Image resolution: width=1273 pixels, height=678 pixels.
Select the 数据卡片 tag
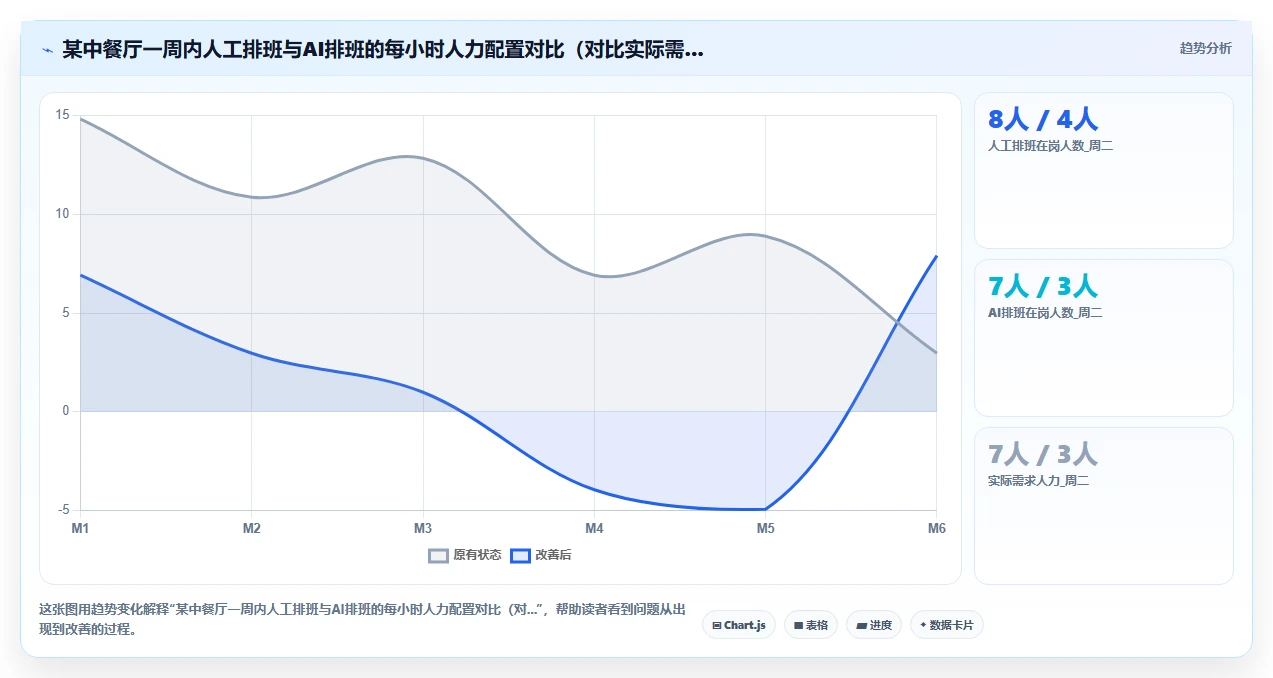[947, 625]
